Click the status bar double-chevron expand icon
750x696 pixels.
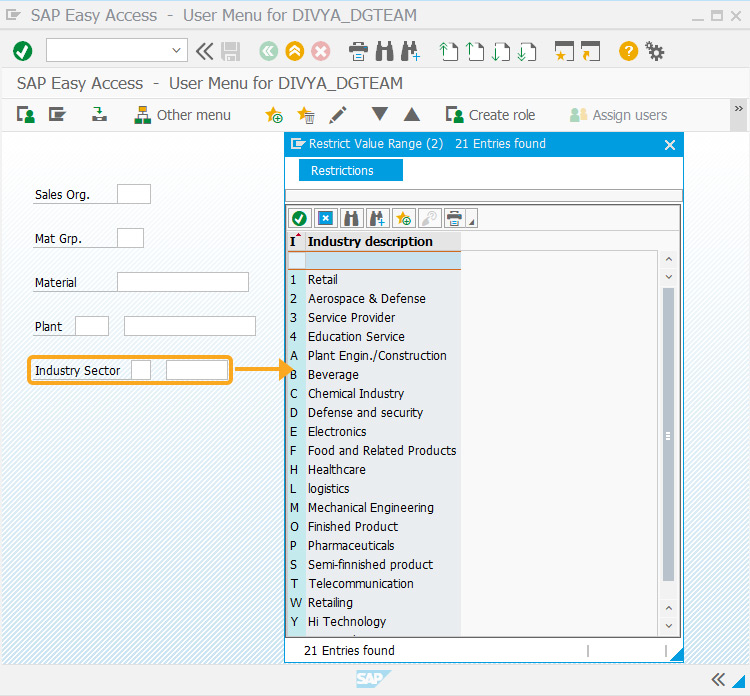[717, 679]
